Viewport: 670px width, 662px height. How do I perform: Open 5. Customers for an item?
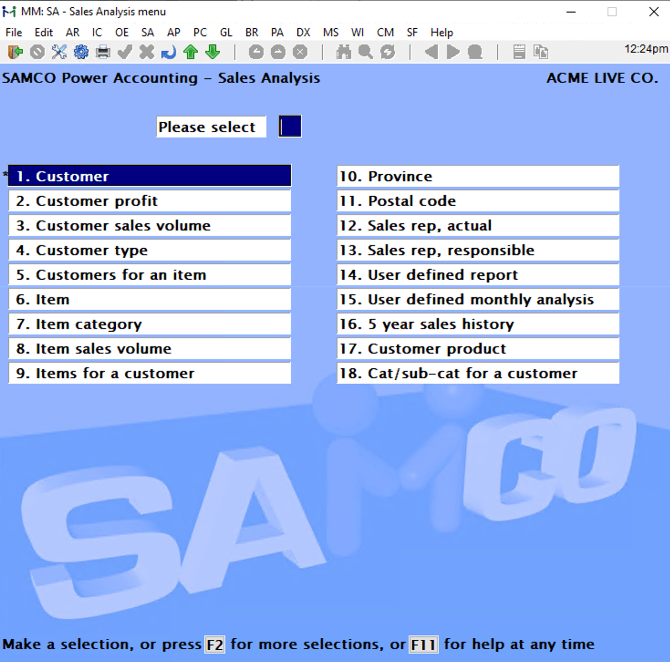tap(150, 274)
